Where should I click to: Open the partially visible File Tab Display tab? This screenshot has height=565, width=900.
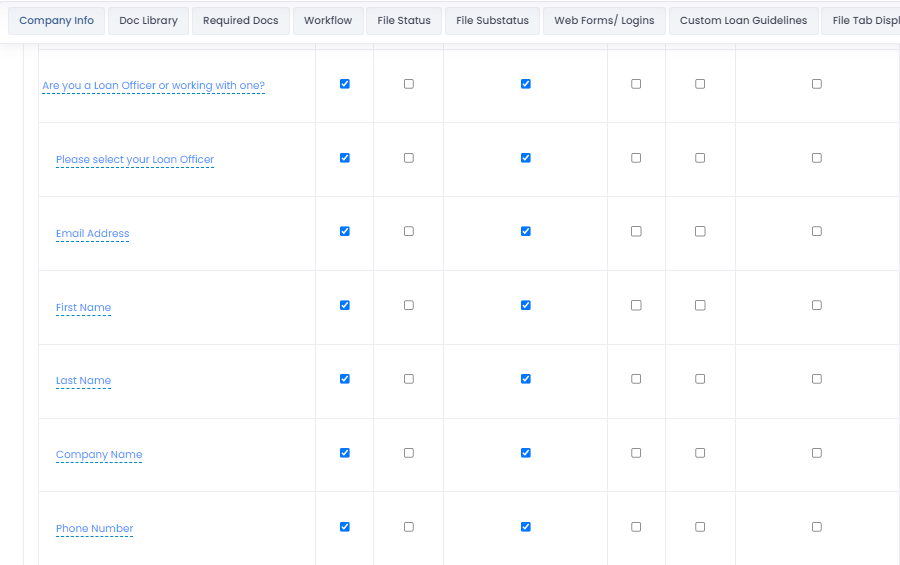click(x=860, y=21)
